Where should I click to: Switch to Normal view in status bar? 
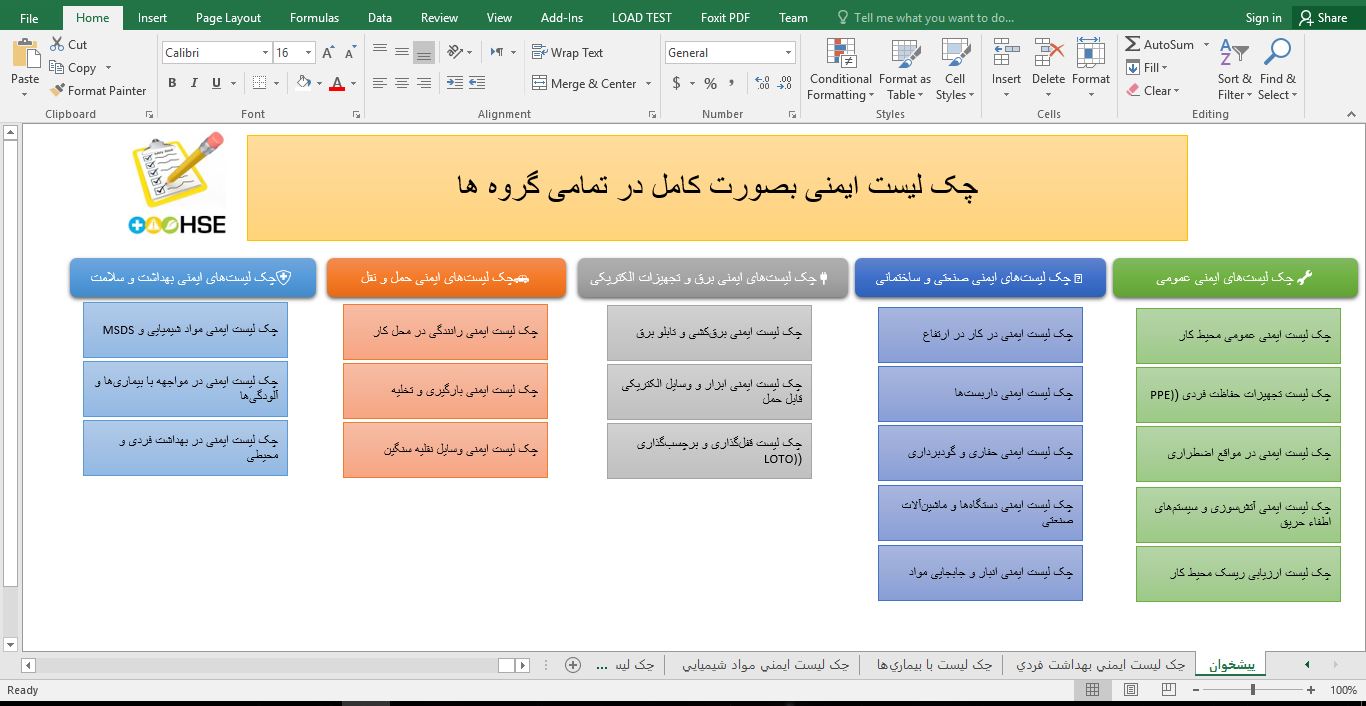[x=1093, y=690]
